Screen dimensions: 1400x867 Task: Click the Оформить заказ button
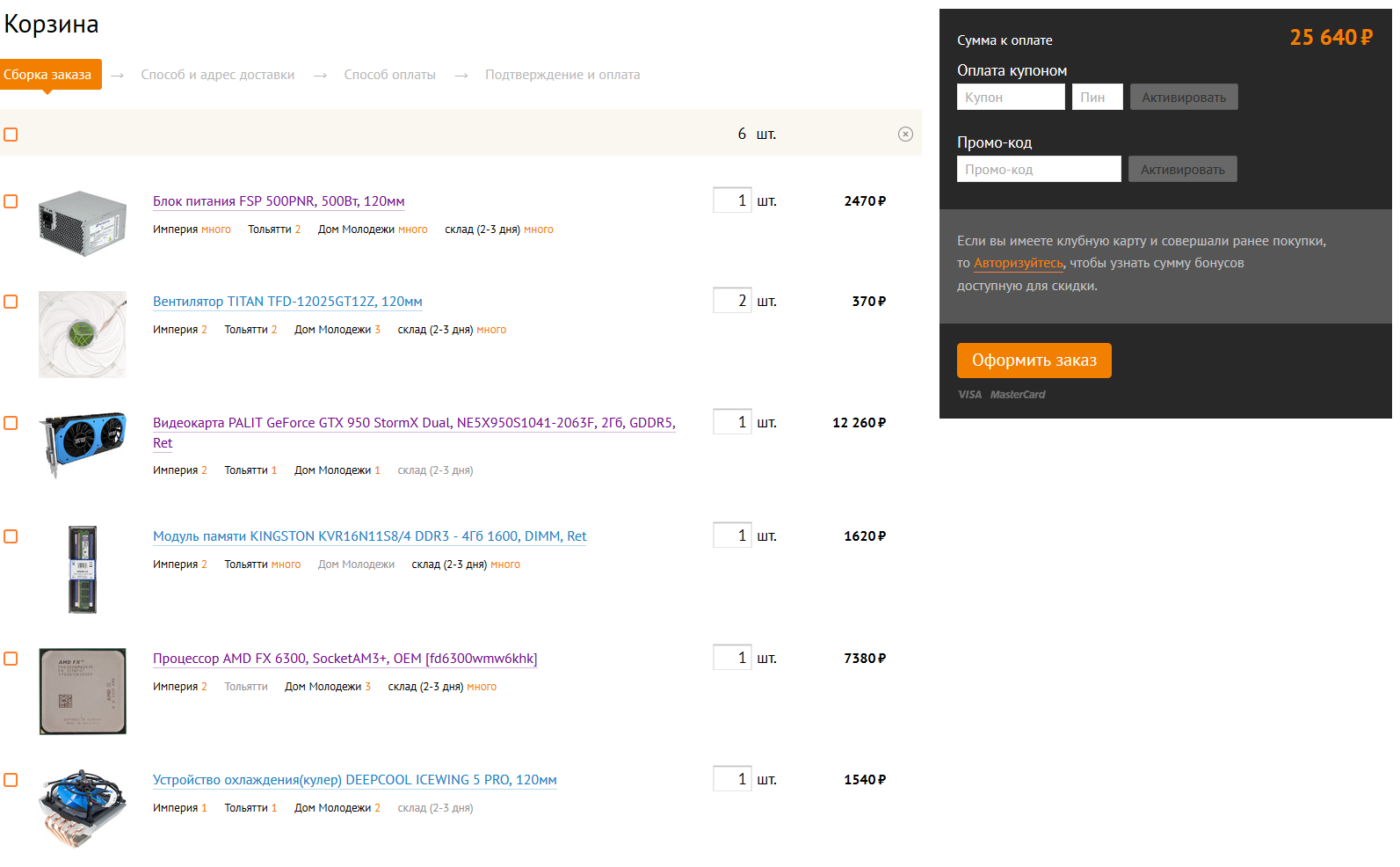click(1034, 361)
